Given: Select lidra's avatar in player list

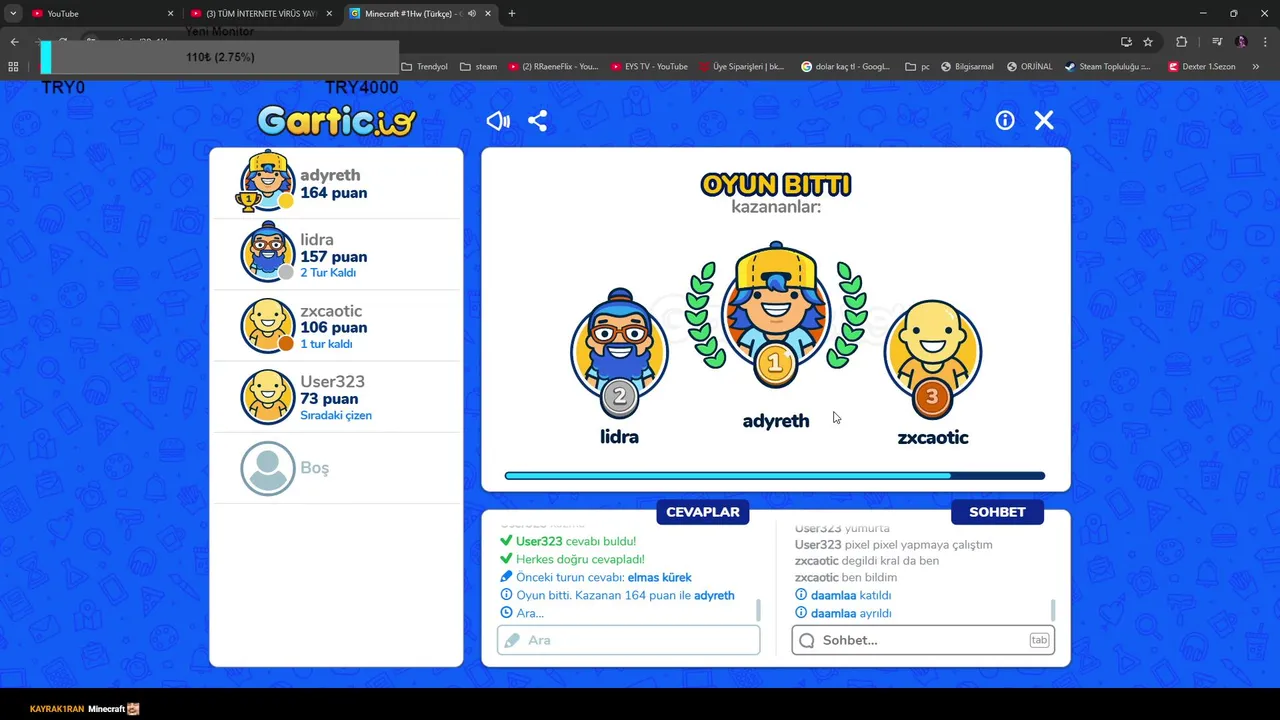Looking at the screenshot, I should 267,254.
